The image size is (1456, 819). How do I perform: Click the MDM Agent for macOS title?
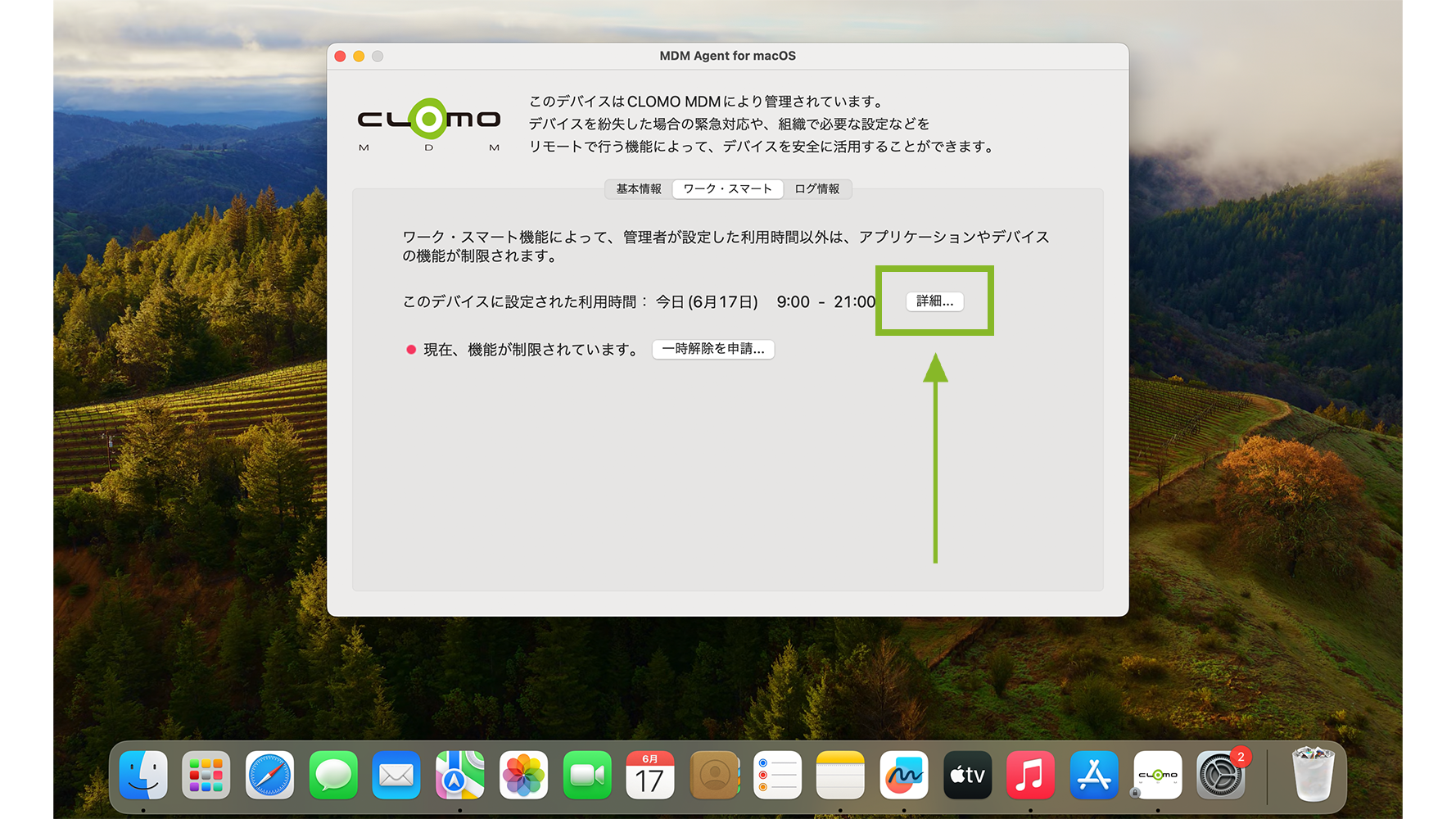click(x=728, y=56)
